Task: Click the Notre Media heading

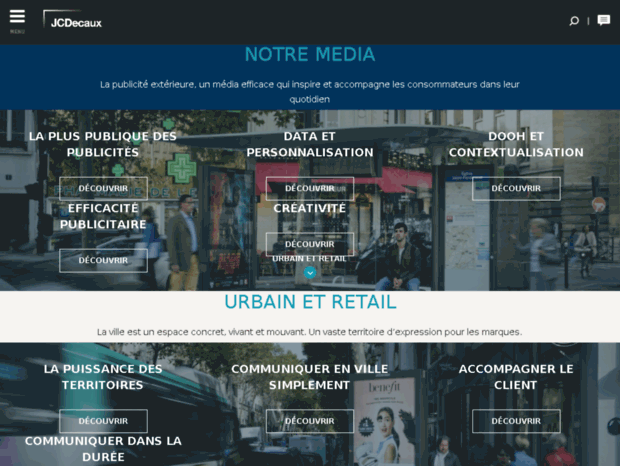Action: 310,54
